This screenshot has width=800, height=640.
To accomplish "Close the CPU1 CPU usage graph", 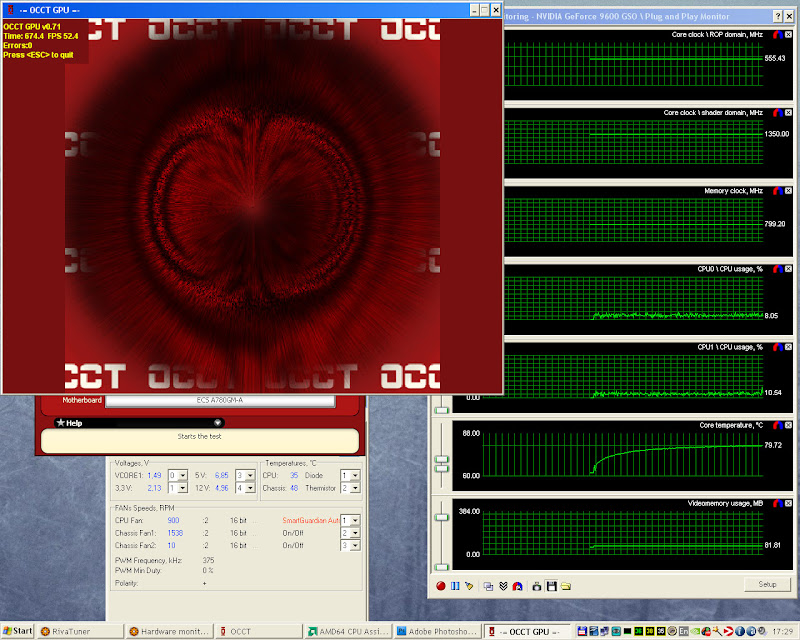I will tap(788, 347).
